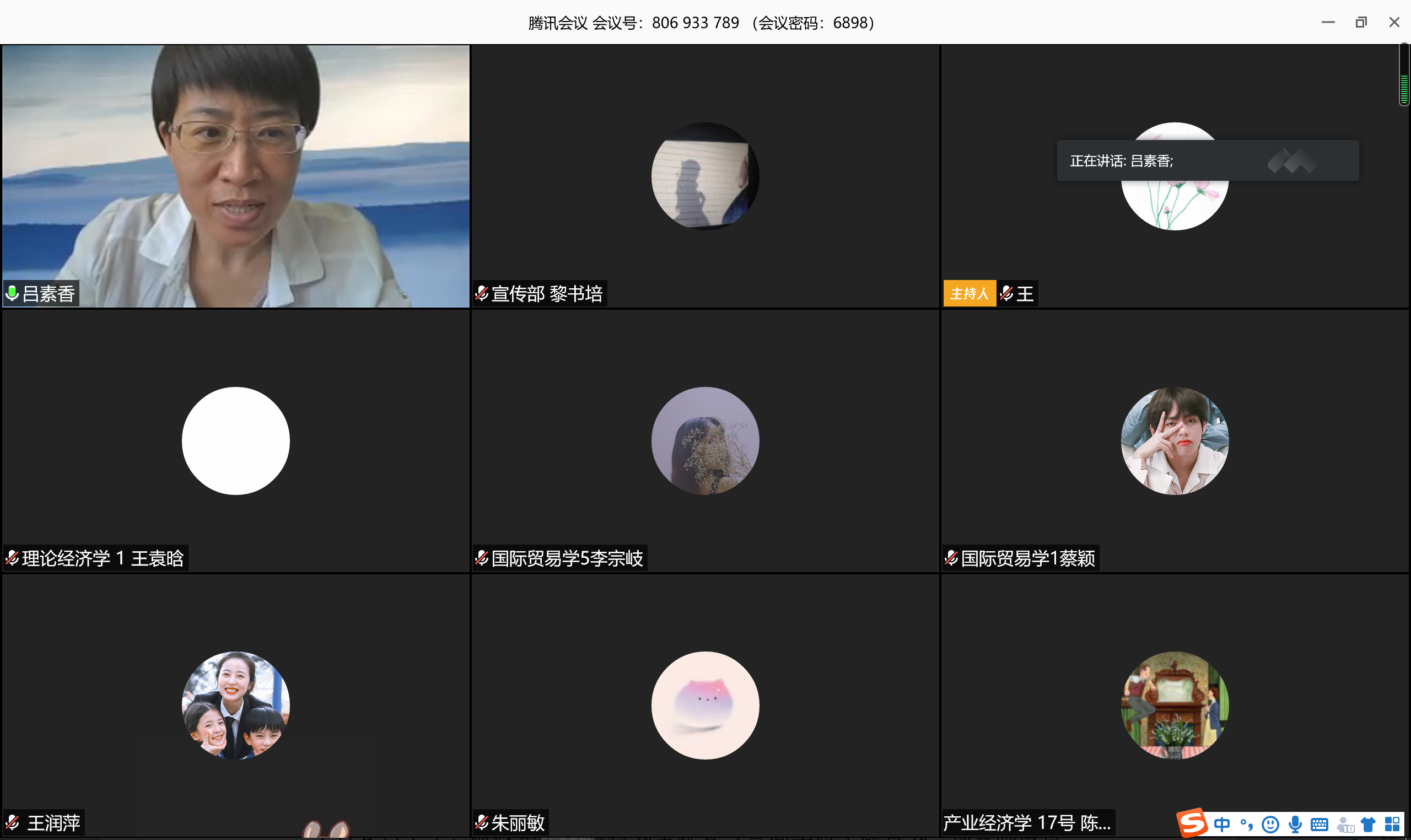This screenshot has width=1411, height=840.
Task: Click the 国际贸易学5李宗岐 name label
Action: pos(567,558)
